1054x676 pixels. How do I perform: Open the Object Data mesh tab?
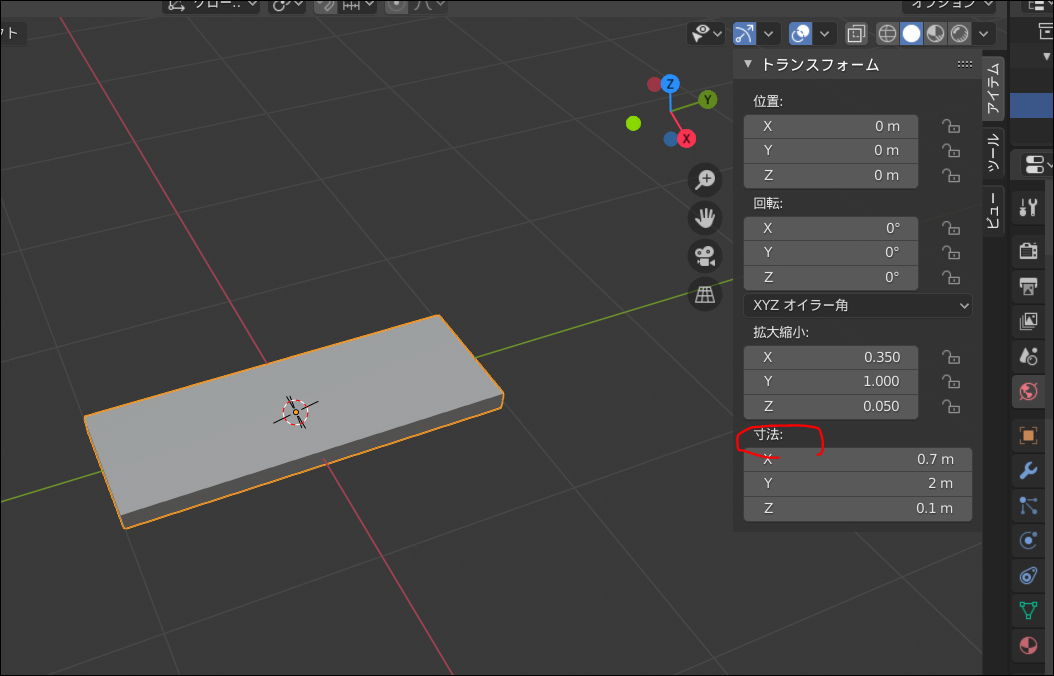[1028, 610]
